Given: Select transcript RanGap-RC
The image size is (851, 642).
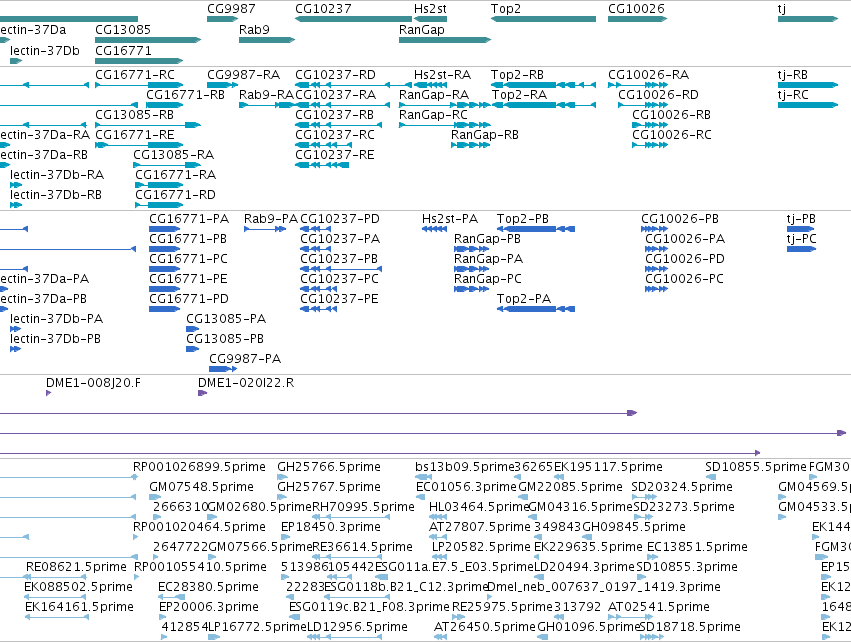Looking at the screenshot, I should pos(433,115).
